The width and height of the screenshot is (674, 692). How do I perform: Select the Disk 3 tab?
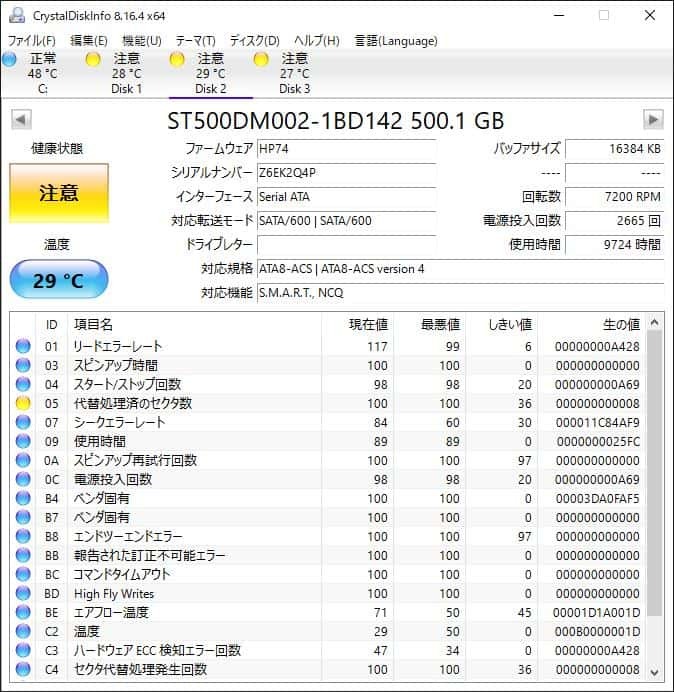(x=294, y=73)
